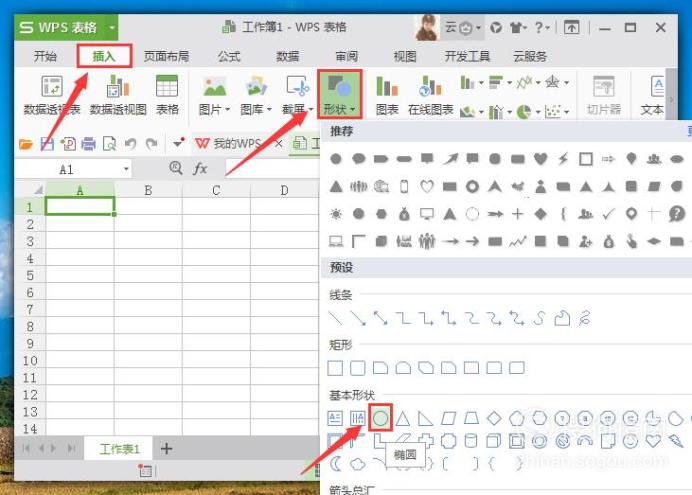
Task: Click the open folder icon in quick toolbar
Action: [26, 144]
